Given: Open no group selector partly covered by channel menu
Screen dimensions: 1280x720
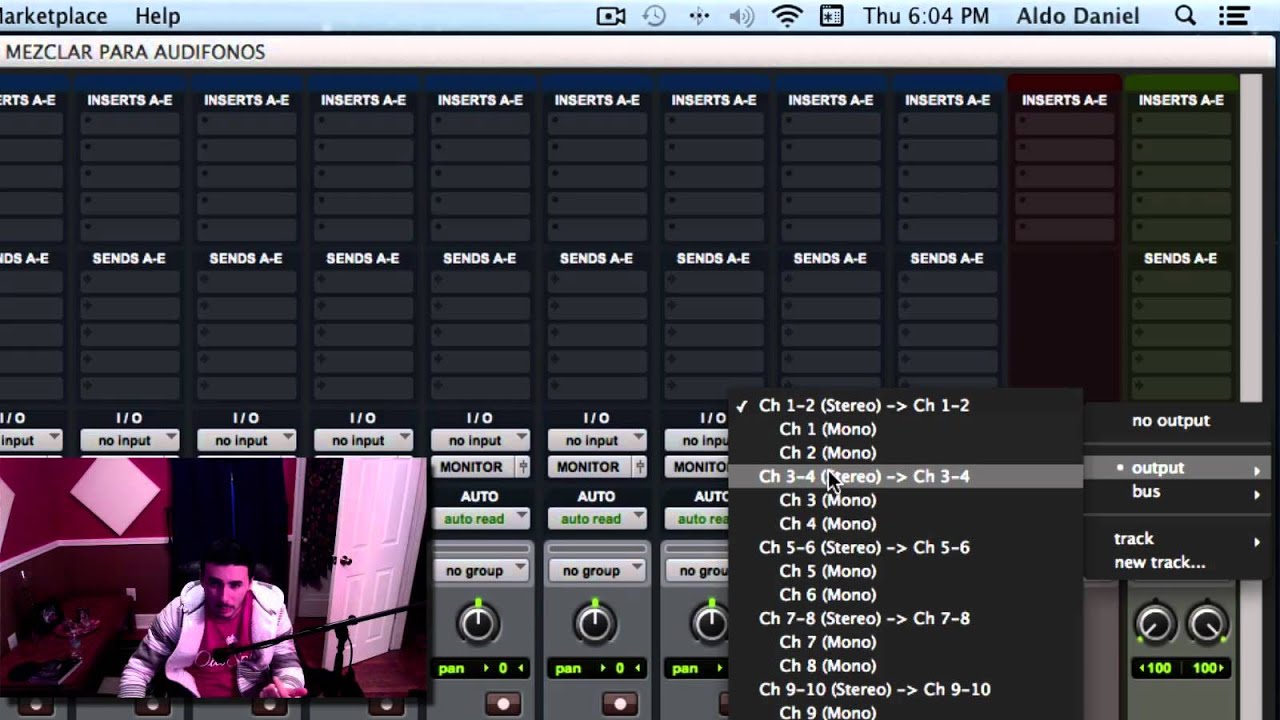Looking at the screenshot, I should tap(697, 571).
